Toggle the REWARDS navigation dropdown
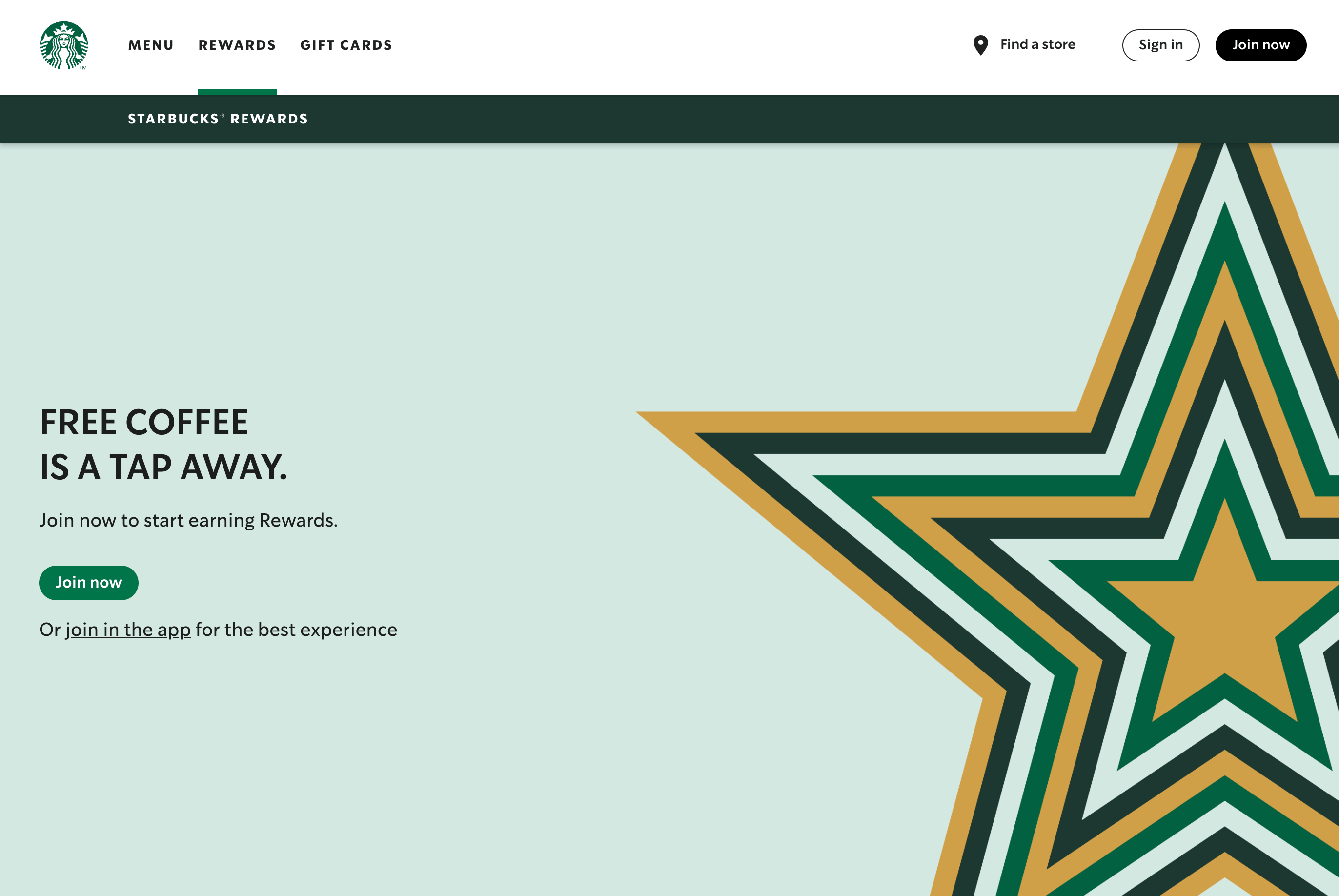Viewport: 1339px width, 896px height. point(237,45)
